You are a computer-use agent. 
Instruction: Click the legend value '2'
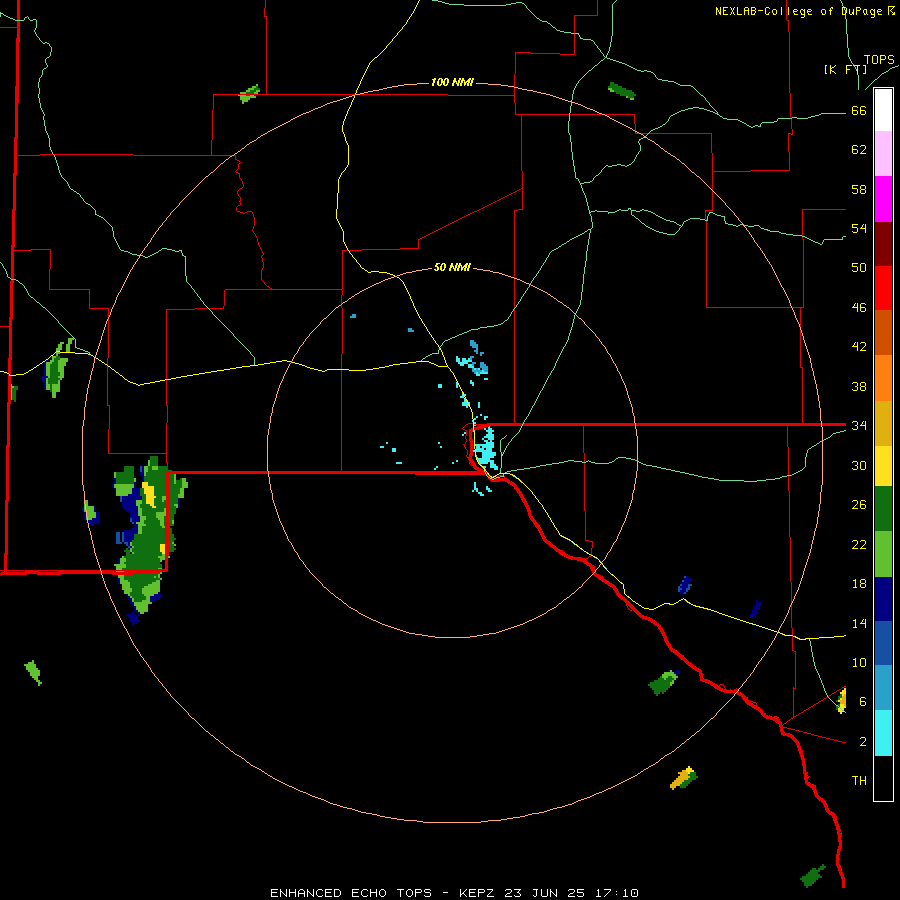click(862, 742)
